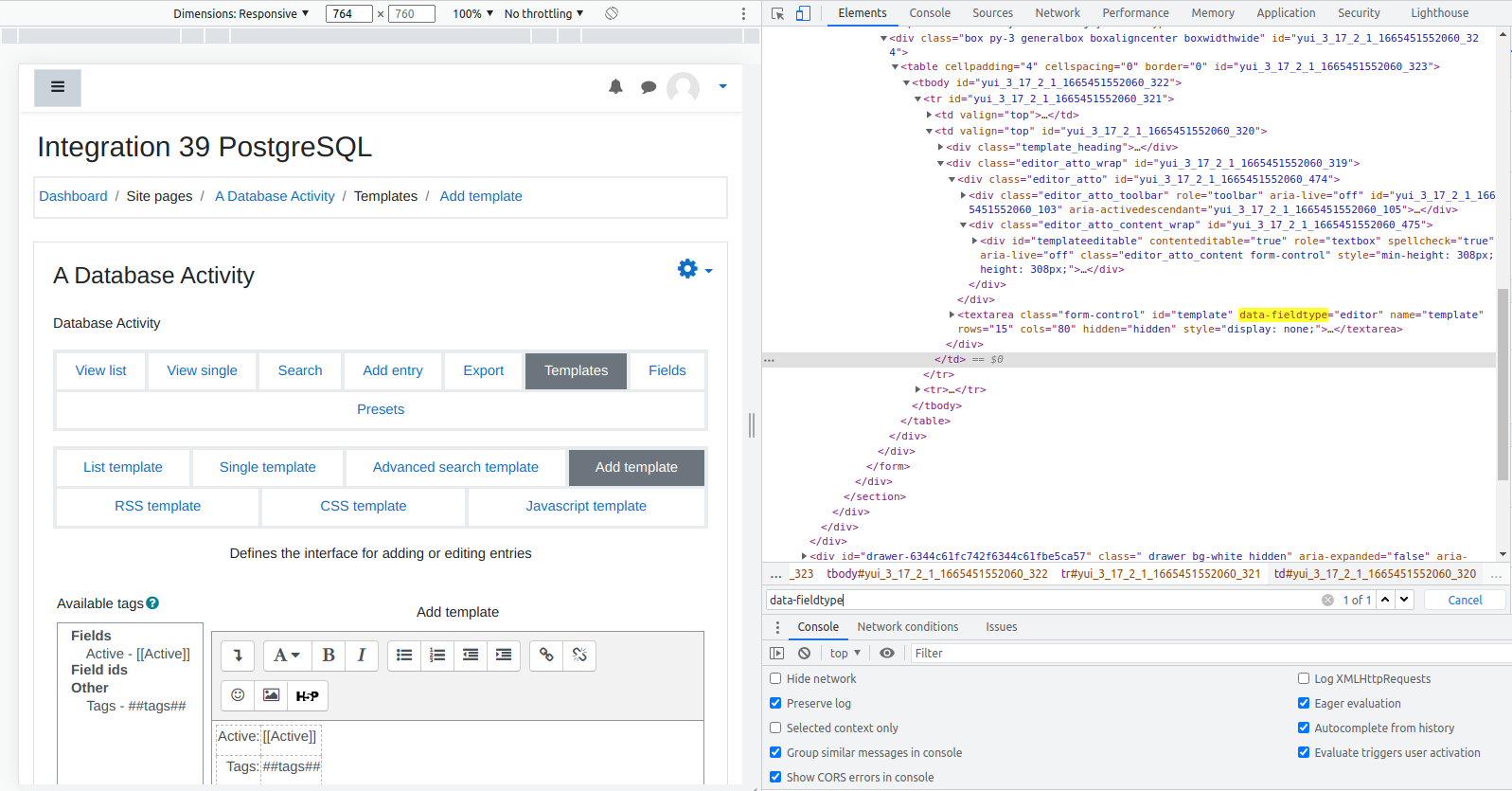Open the notifications bell

click(615, 86)
